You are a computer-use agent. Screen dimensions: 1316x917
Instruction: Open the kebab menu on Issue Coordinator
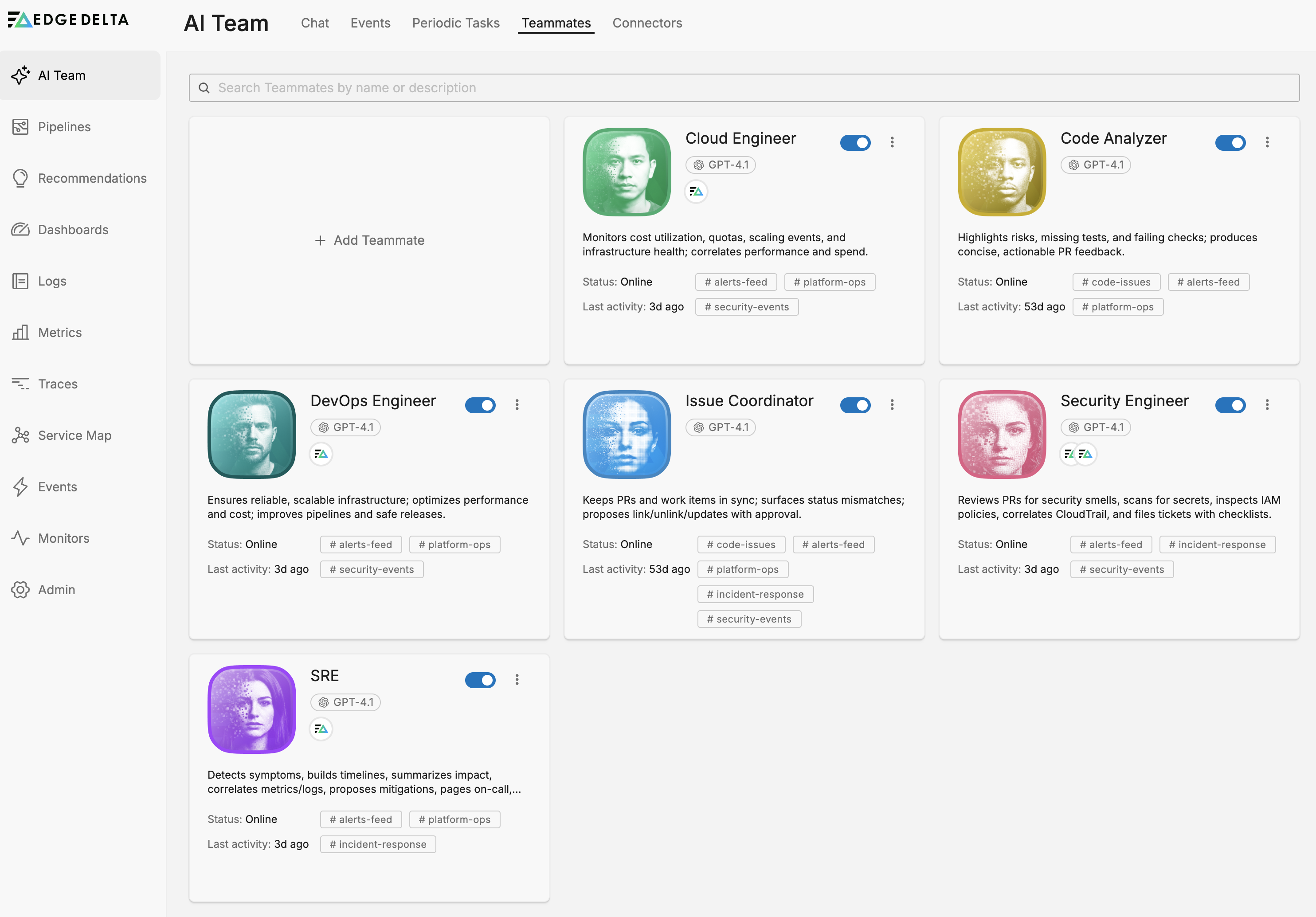coord(893,405)
